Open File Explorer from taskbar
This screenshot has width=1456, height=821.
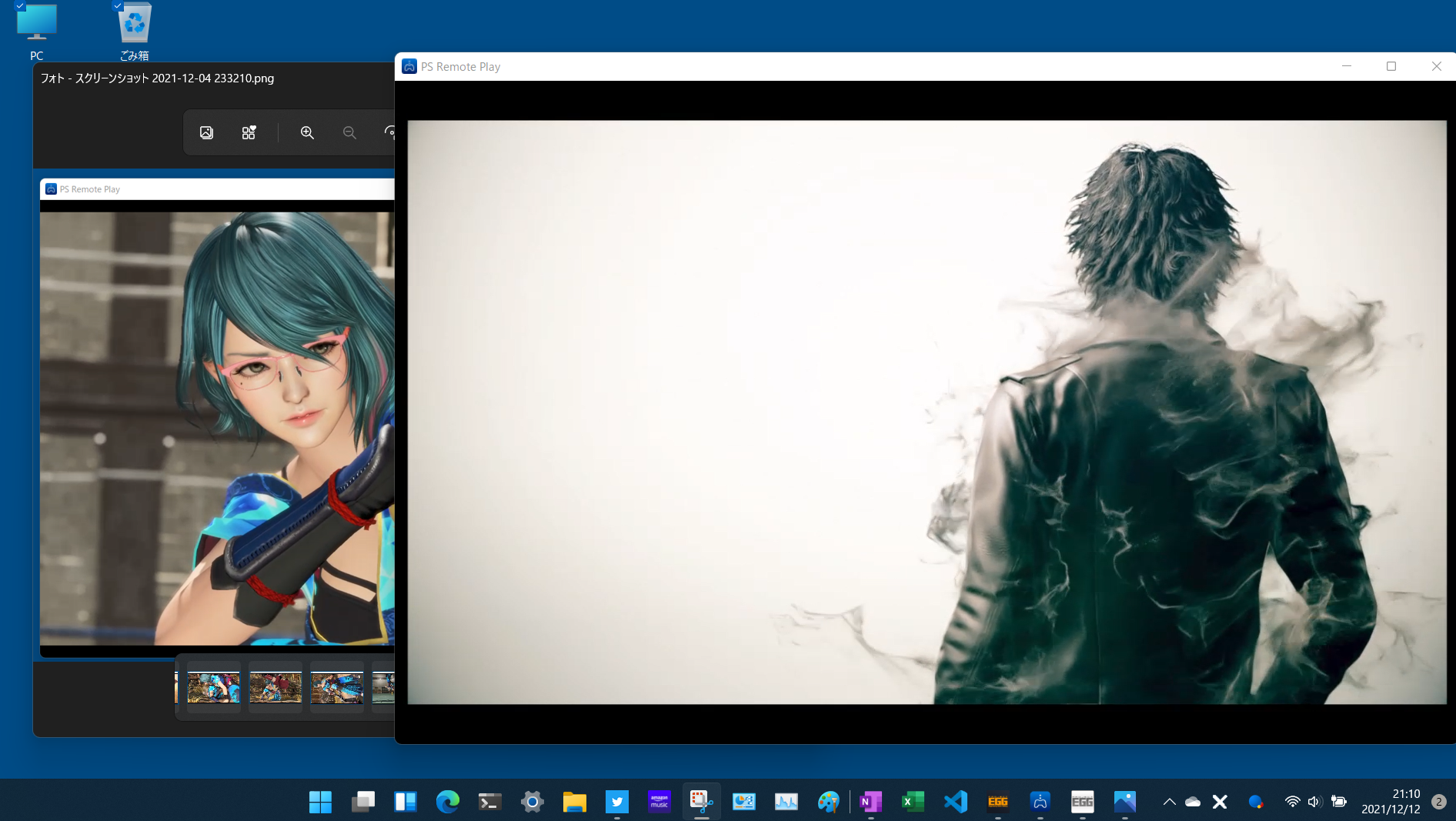coord(574,802)
